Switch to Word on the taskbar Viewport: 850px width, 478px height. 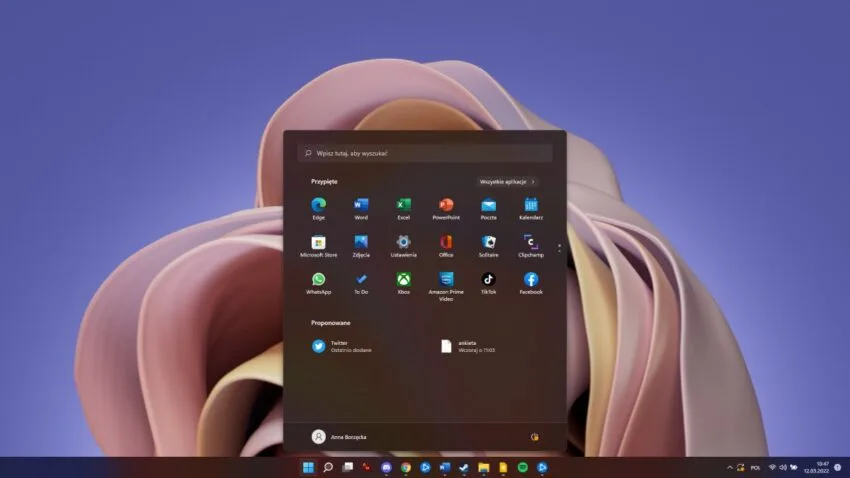[x=445, y=467]
